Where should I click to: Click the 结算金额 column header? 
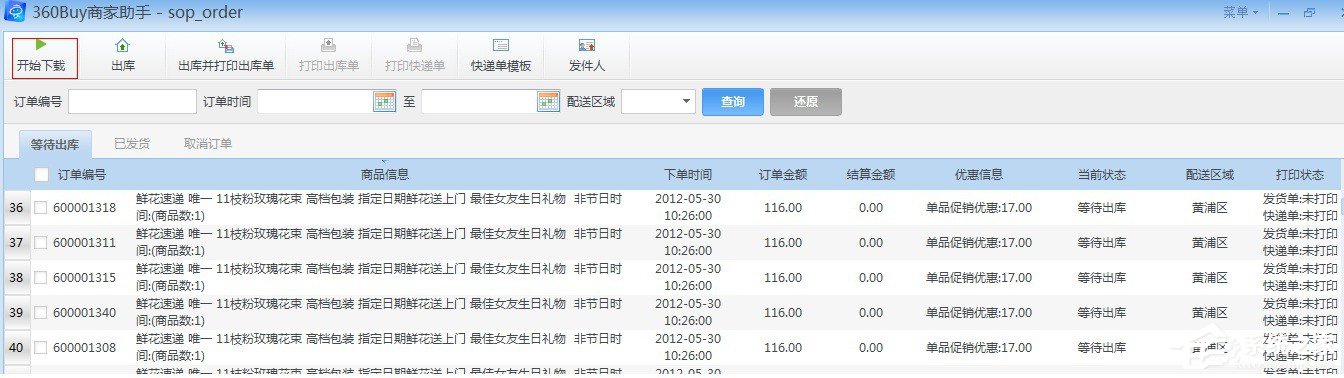tap(870, 175)
